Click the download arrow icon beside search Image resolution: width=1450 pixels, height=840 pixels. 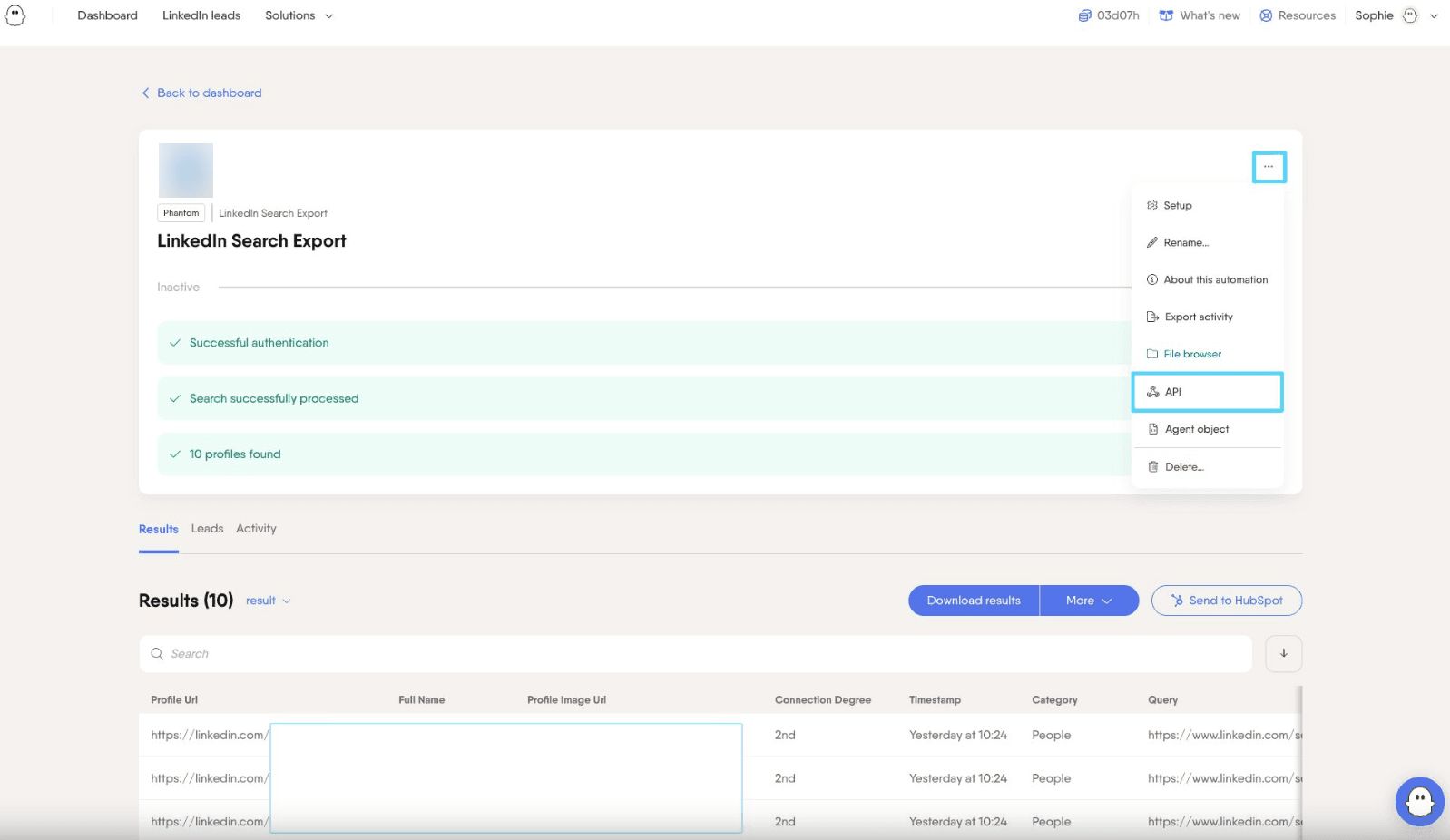[1283, 654]
